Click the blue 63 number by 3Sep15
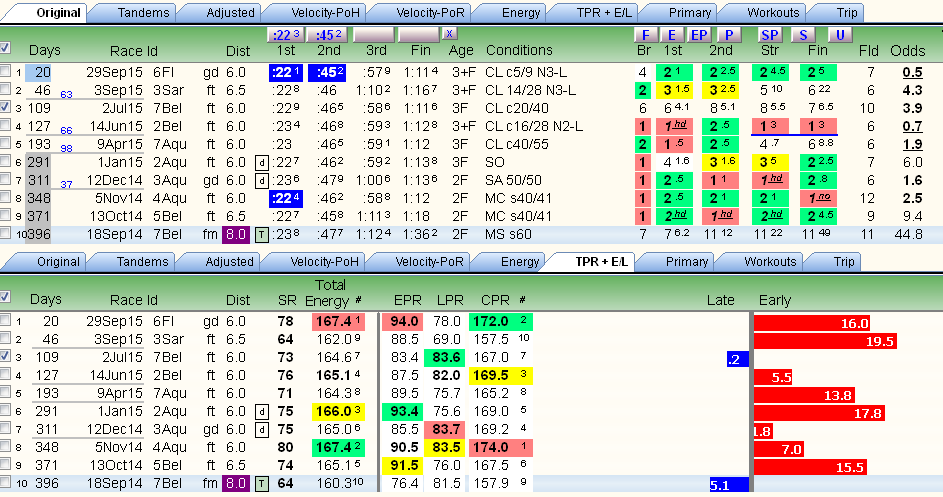Viewport: 943px width, 497px height. 66,94
